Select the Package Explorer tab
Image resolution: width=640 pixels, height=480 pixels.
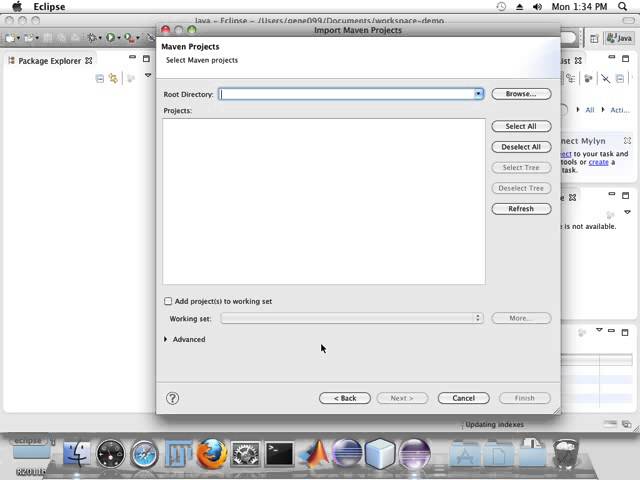(49, 61)
